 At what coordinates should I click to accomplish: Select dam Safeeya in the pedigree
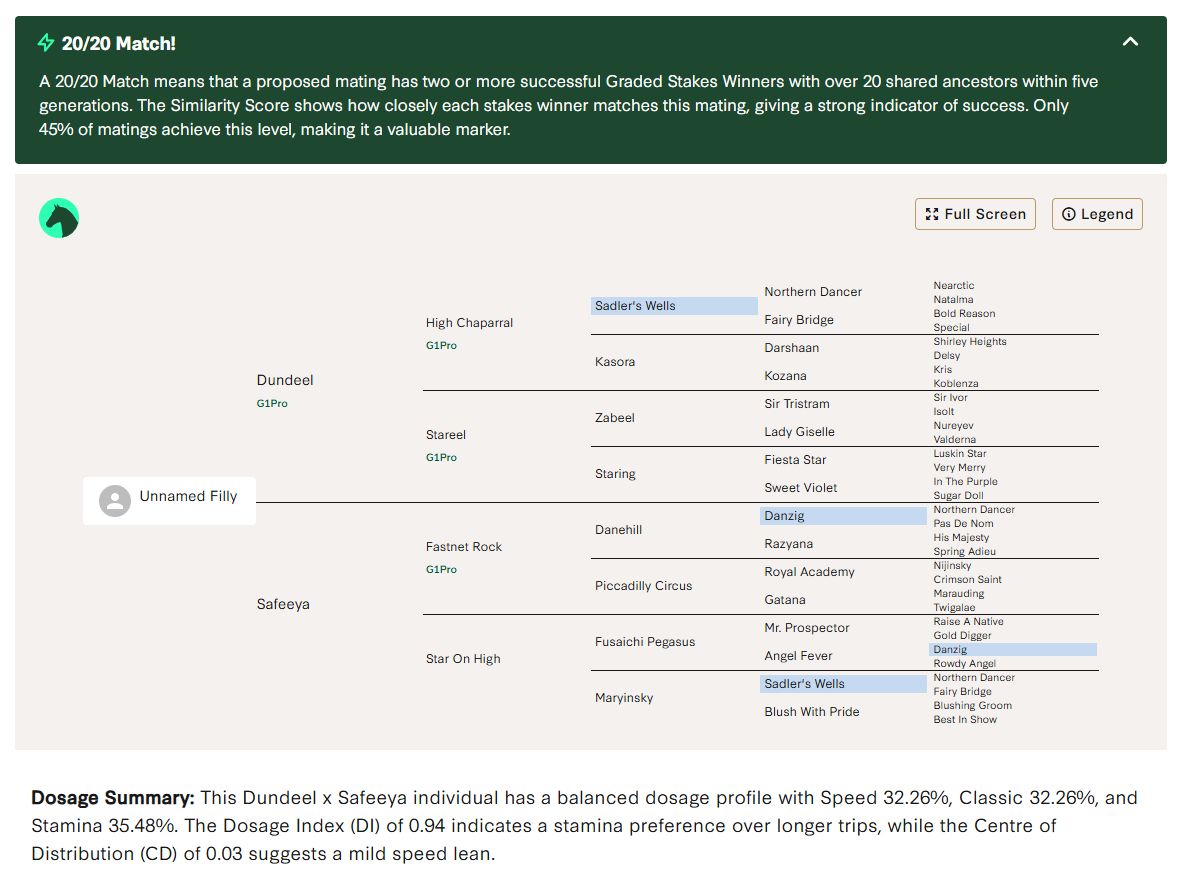click(283, 604)
